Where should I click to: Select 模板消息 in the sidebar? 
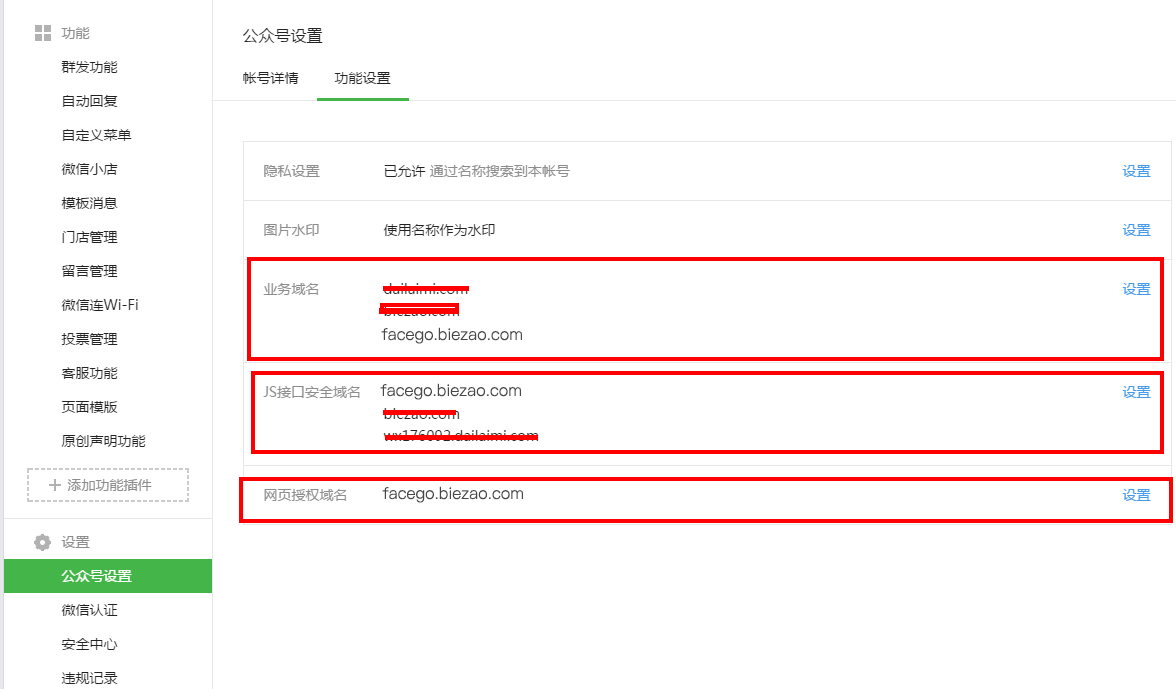(x=89, y=203)
